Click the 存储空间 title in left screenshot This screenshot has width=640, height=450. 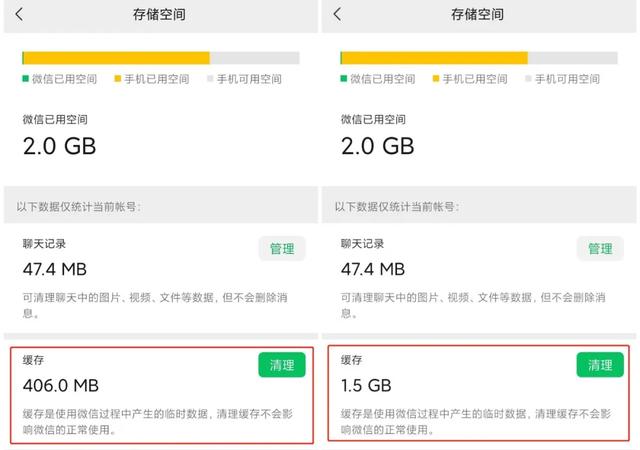click(159, 15)
